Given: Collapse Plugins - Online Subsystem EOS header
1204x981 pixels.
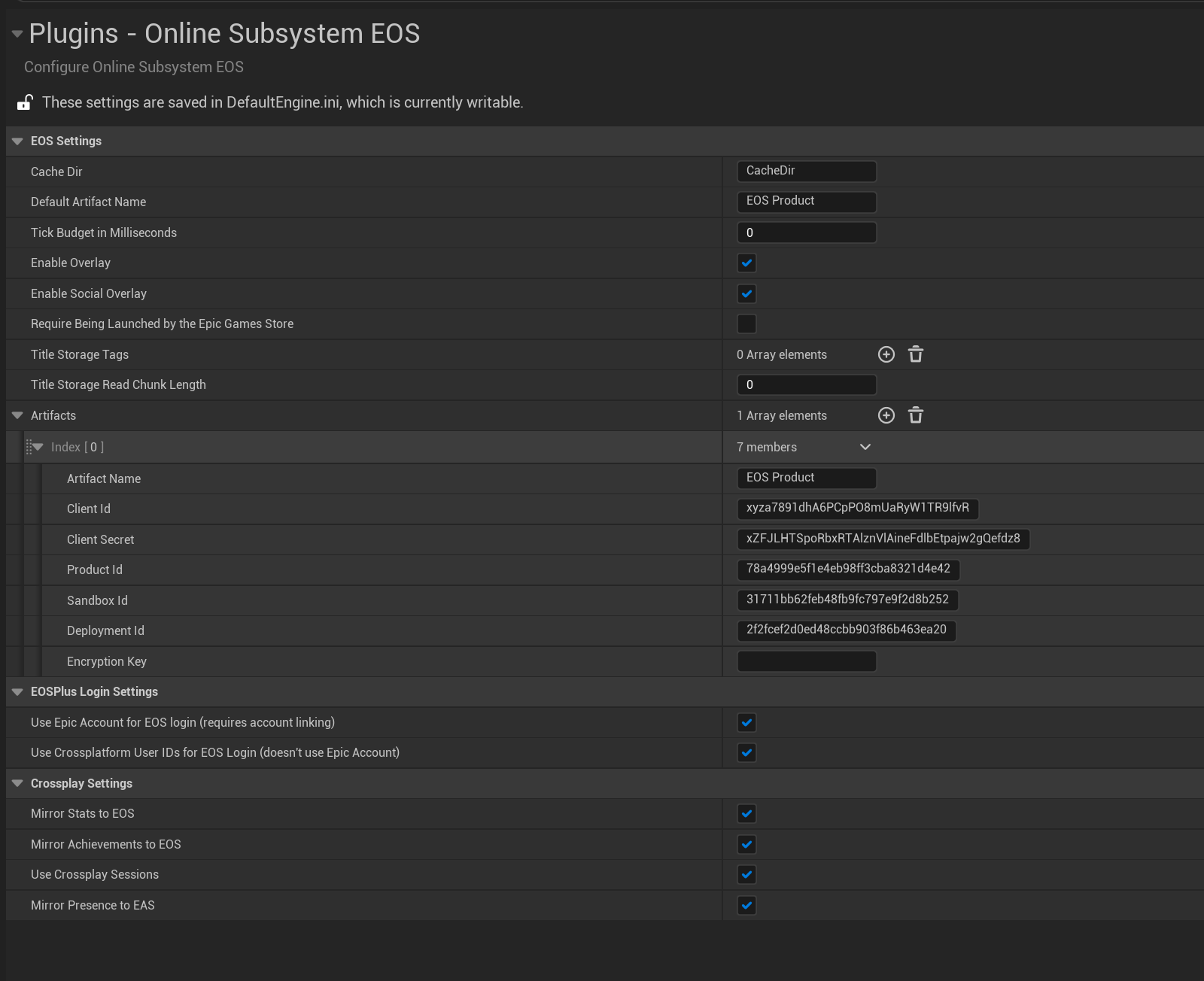Looking at the screenshot, I should [x=17, y=34].
